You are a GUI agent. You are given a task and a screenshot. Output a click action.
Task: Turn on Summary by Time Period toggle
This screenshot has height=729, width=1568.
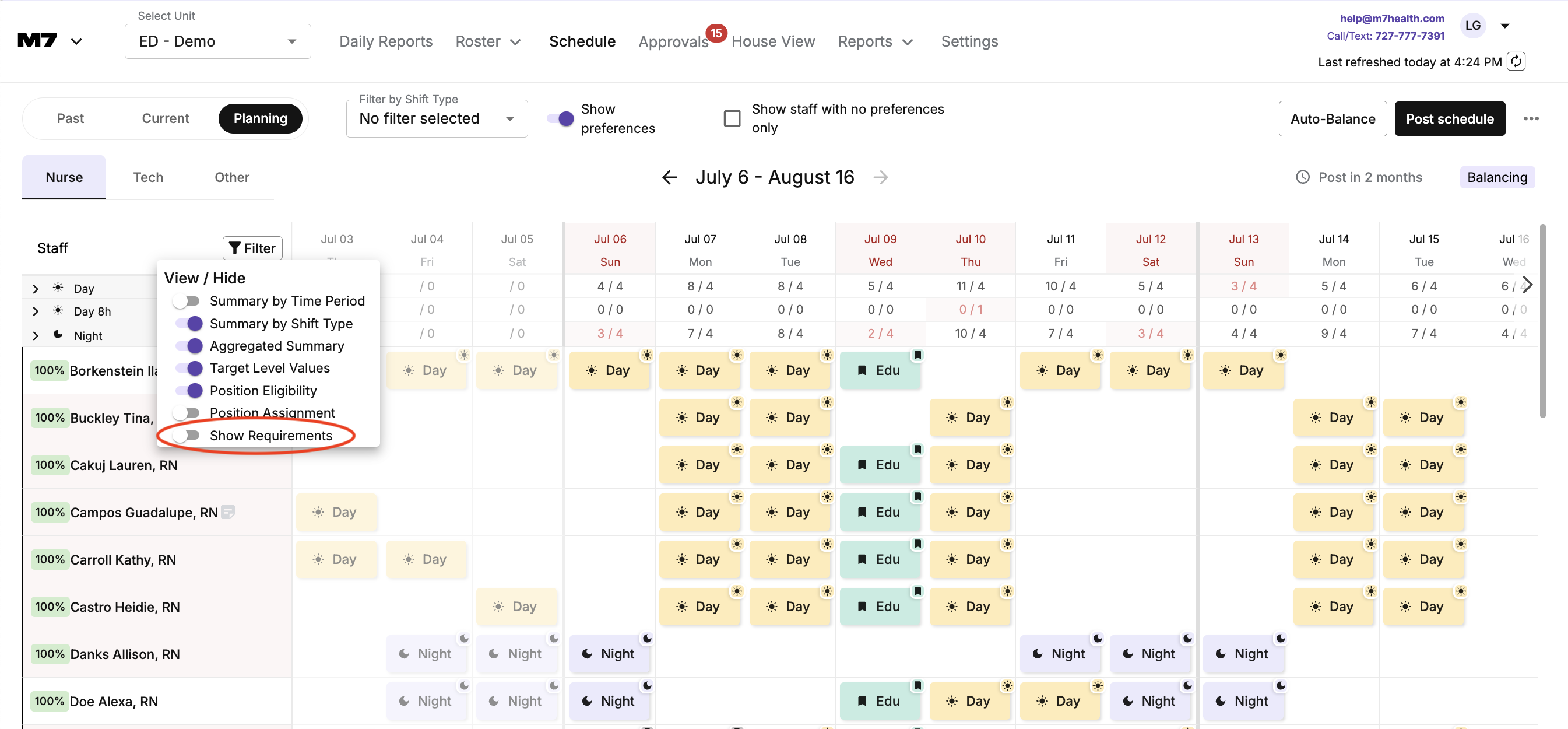[187, 301]
